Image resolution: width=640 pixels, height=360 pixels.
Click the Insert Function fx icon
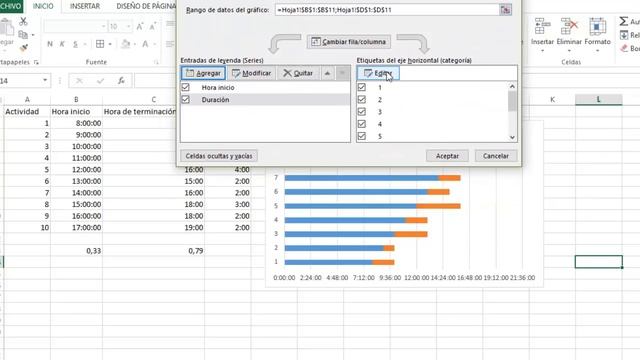click(121, 81)
